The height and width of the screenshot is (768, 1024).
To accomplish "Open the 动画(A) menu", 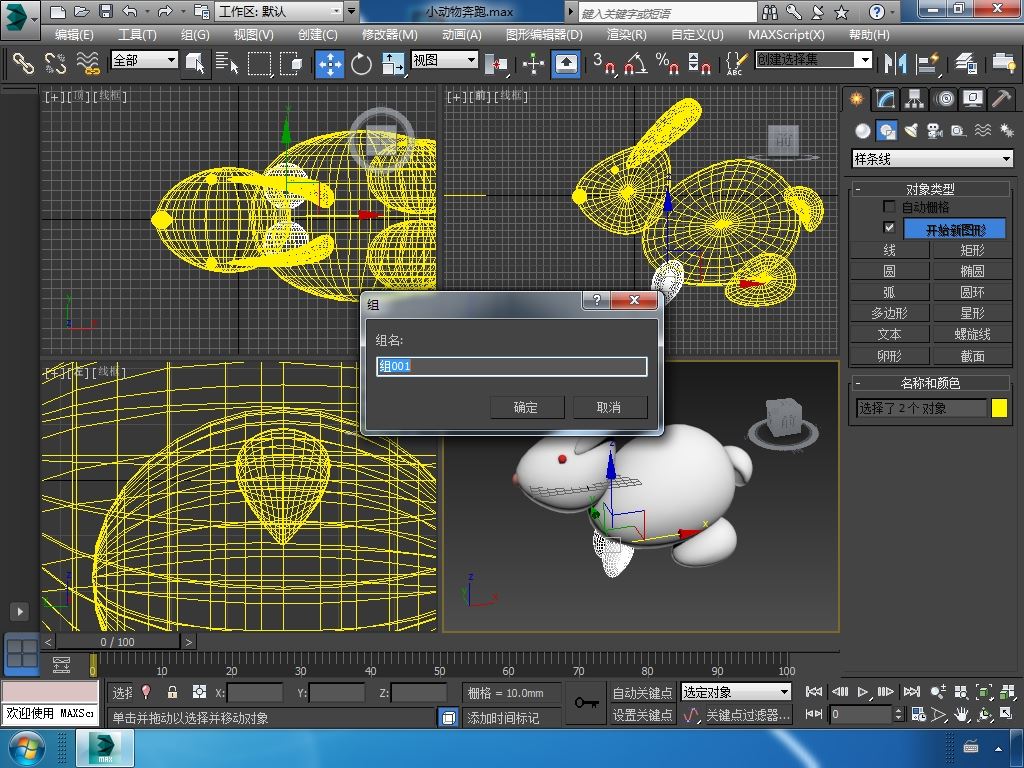I will [461, 35].
